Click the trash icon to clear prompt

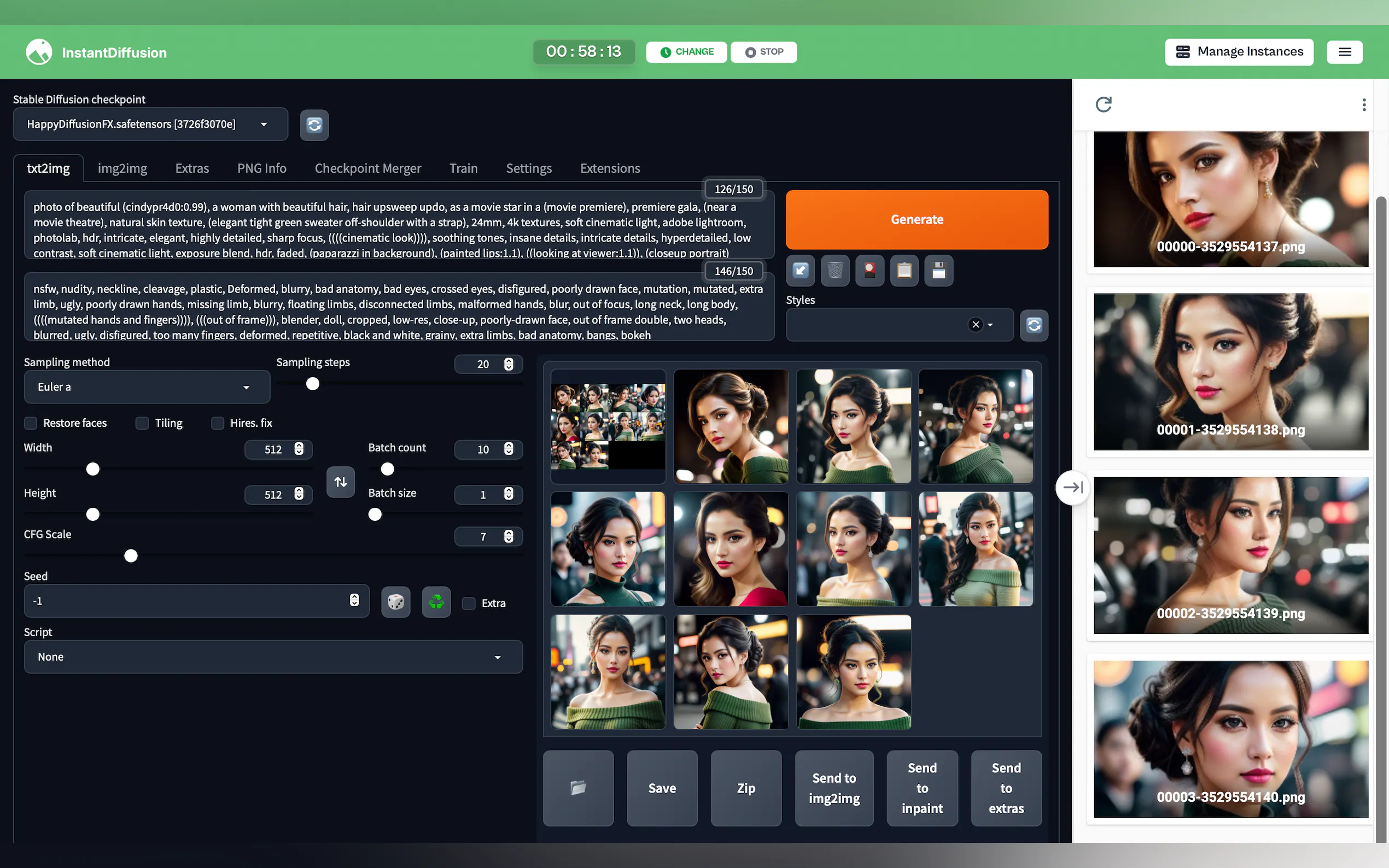point(835,271)
